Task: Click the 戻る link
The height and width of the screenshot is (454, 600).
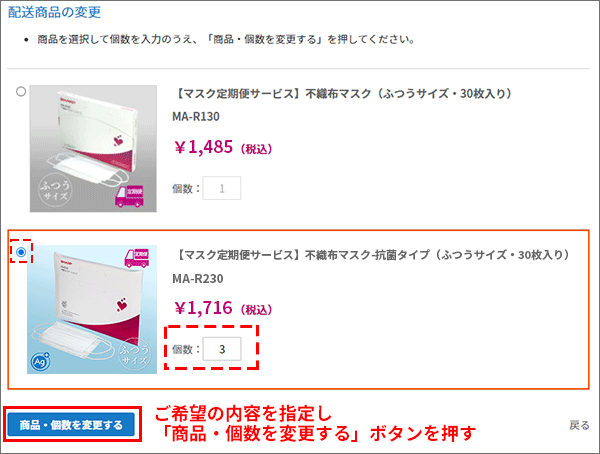Action: tap(579, 425)
